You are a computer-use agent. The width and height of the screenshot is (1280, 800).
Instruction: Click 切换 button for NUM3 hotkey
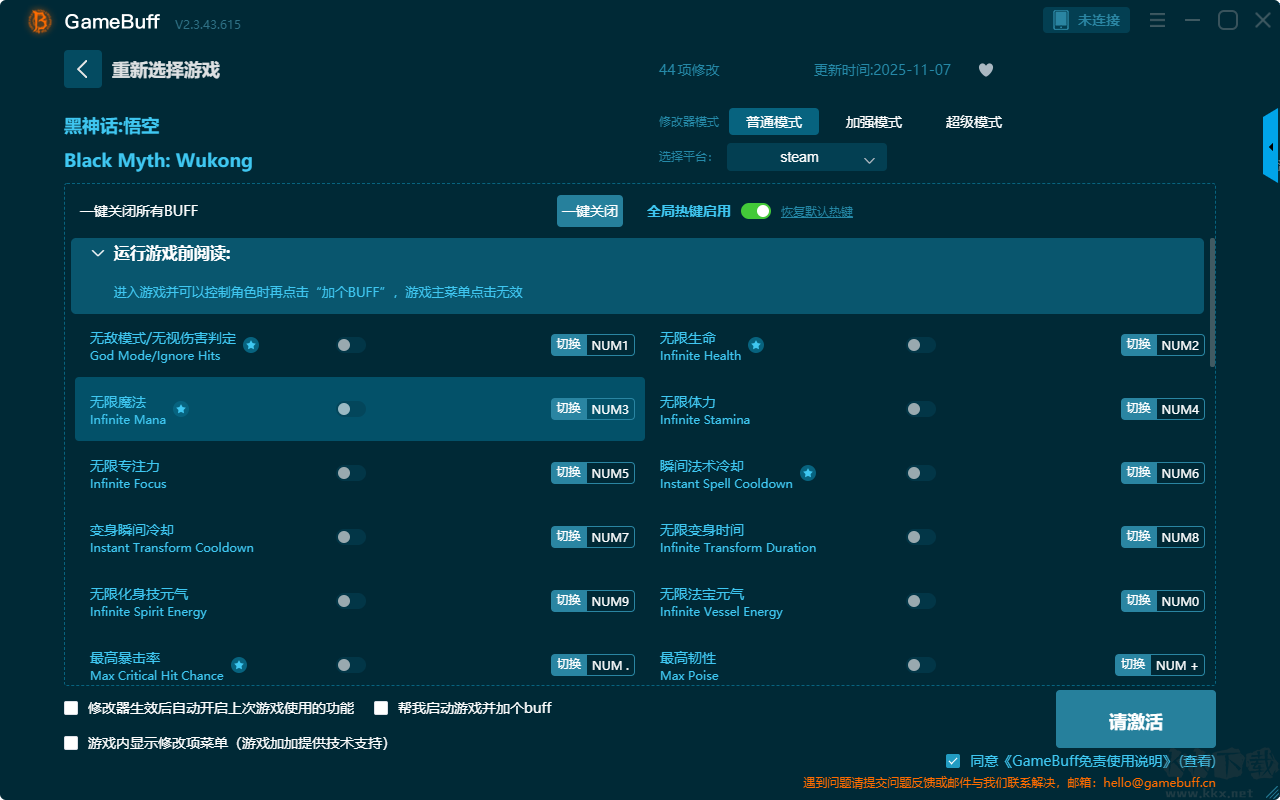pos(569,409)
